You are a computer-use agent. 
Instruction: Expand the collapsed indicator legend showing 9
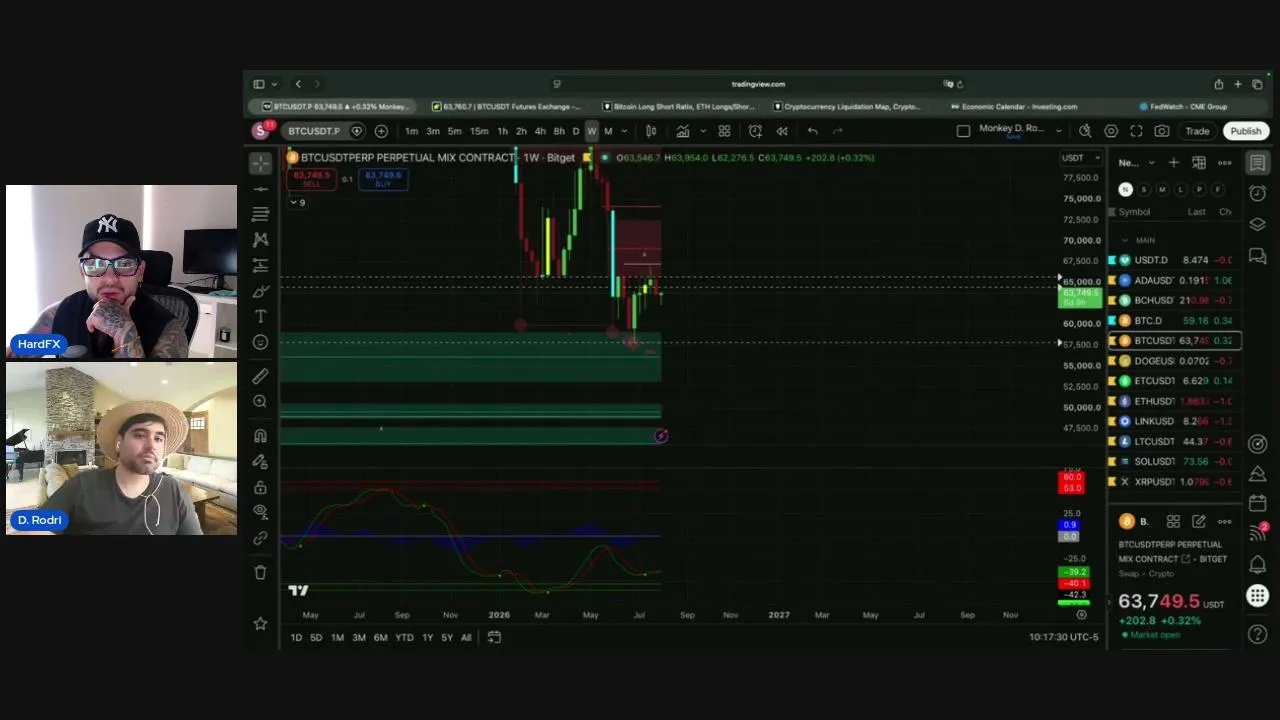tap(297, 203)
